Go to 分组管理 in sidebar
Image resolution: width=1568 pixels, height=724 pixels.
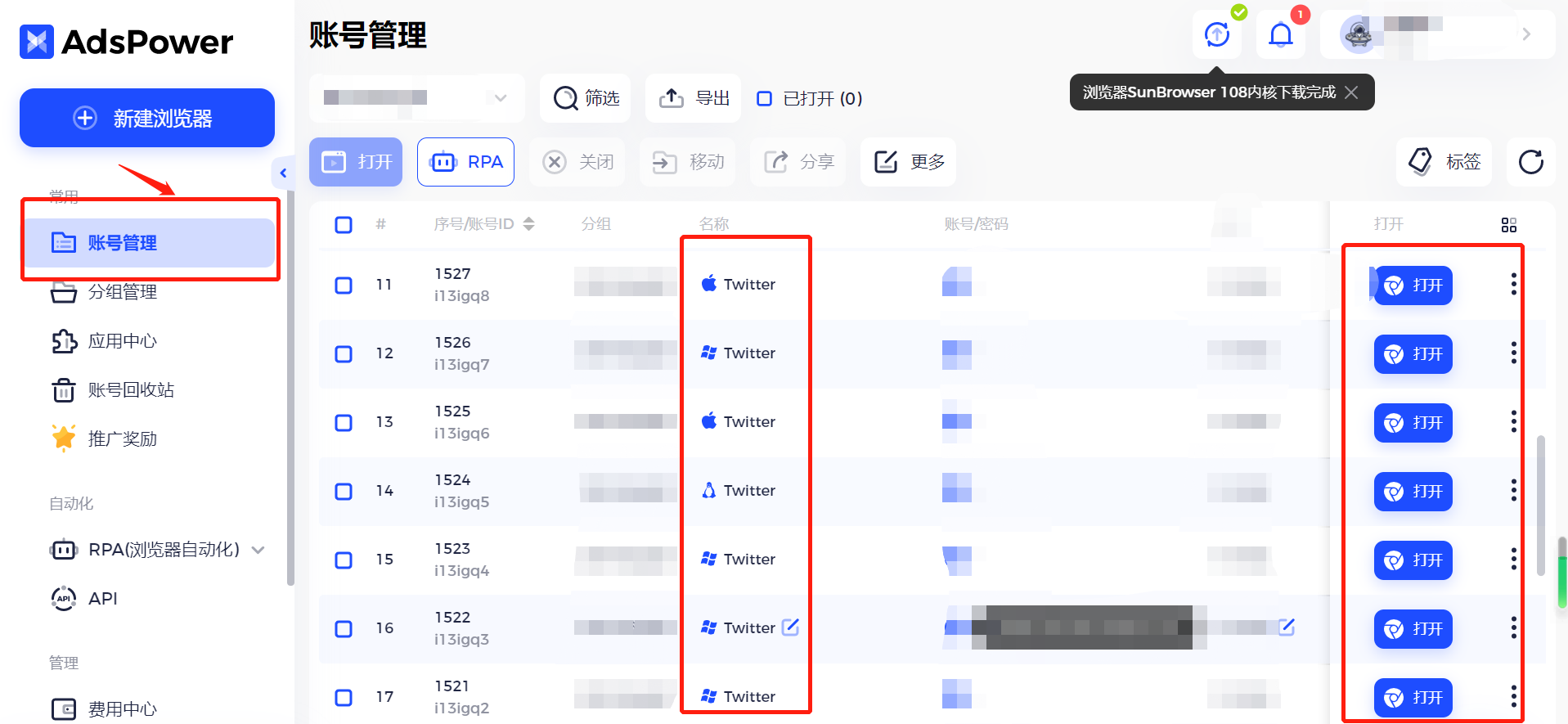click(122, 292)
